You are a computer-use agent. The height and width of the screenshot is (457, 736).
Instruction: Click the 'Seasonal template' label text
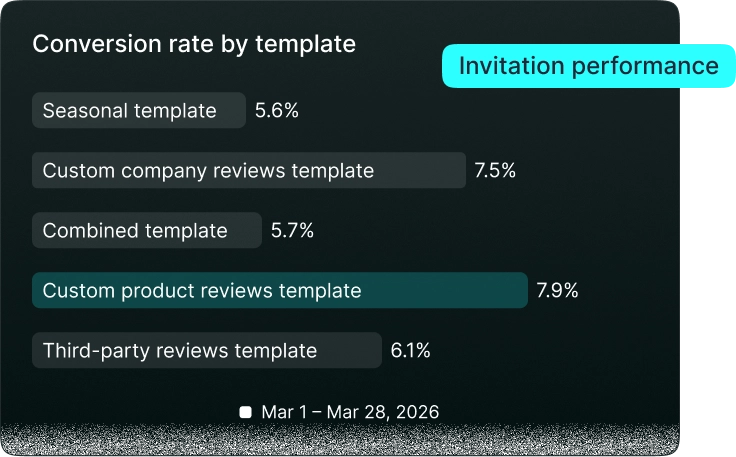(x=130, y=111)
